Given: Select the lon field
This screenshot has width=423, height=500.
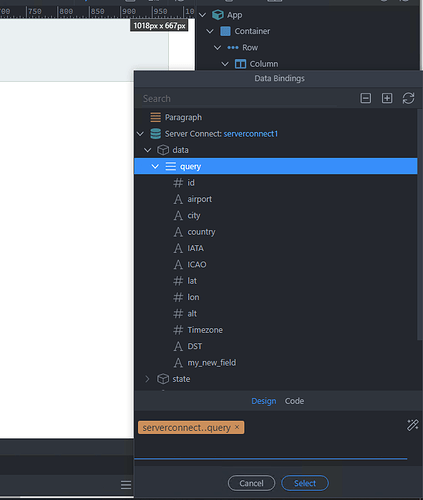Looking at the screenshot, I should tap(193, 297).
